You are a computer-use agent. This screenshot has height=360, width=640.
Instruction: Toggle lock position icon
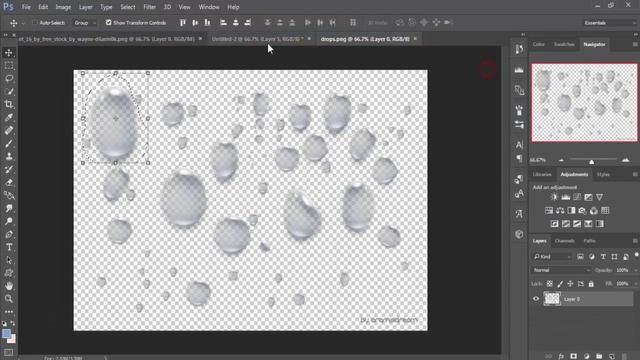click(x=570, y=284)
